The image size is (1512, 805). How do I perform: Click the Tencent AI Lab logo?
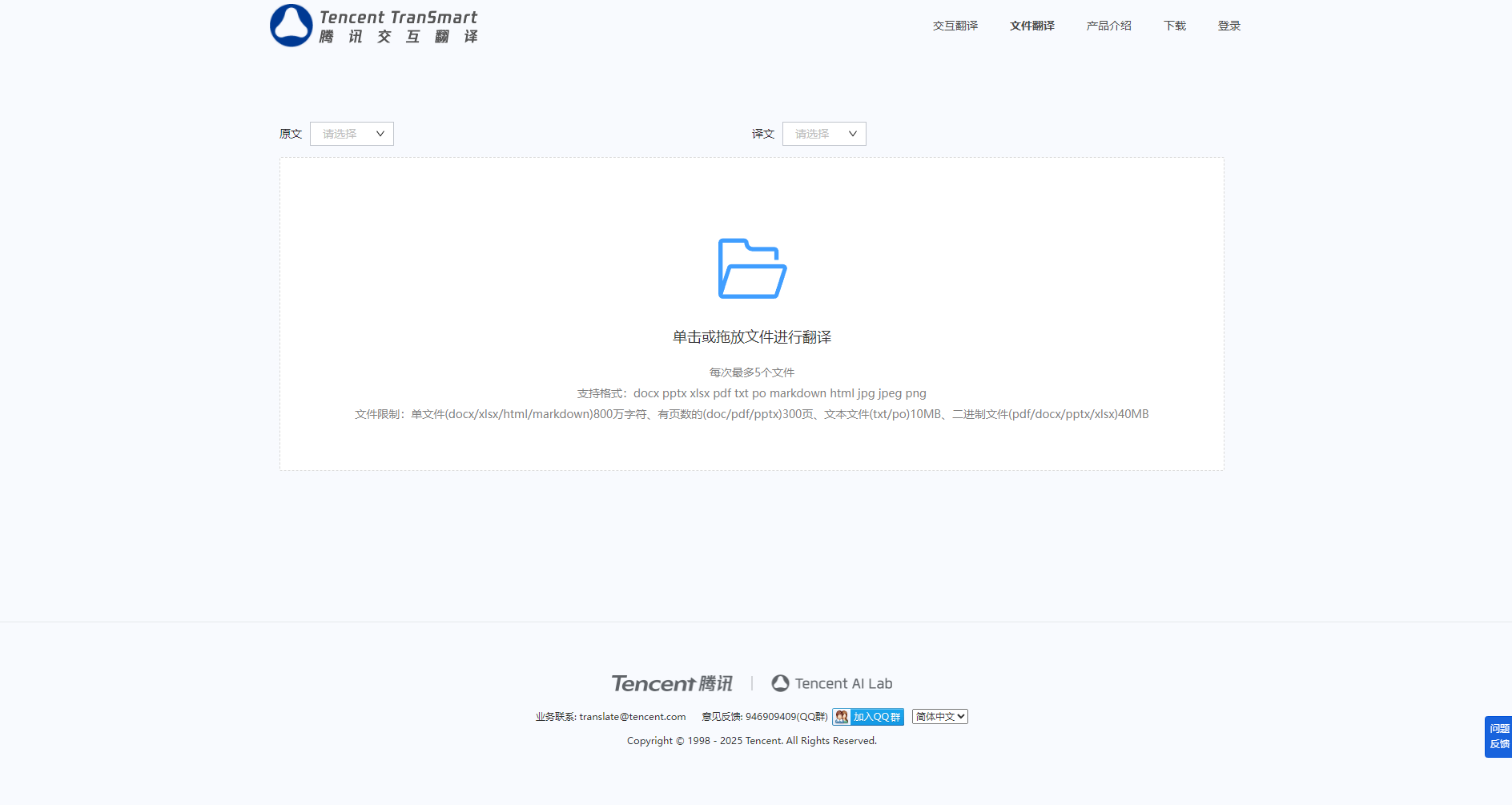coord(830,682)
